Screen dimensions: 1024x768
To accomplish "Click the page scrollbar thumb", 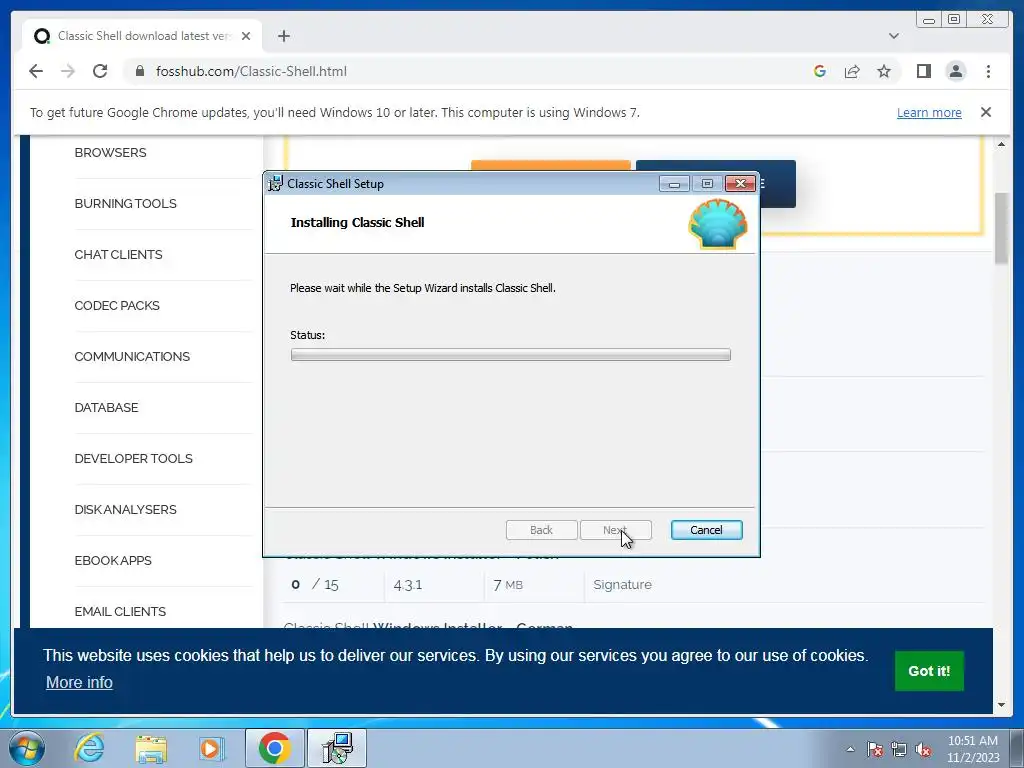I will (1001, 229).
